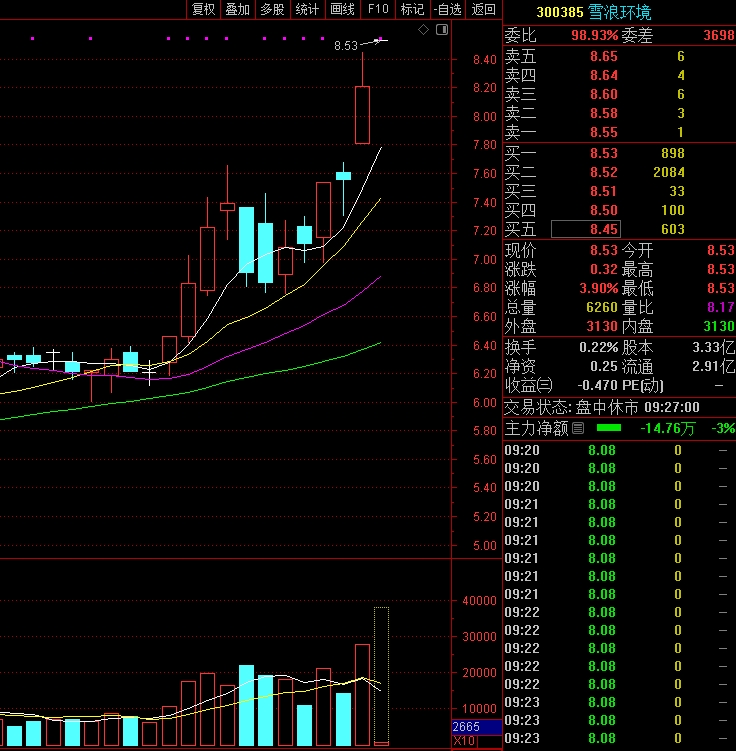Click 流通 value 2.91亿
The width and height of the screenshot is (736, 751).
(713, 366)
